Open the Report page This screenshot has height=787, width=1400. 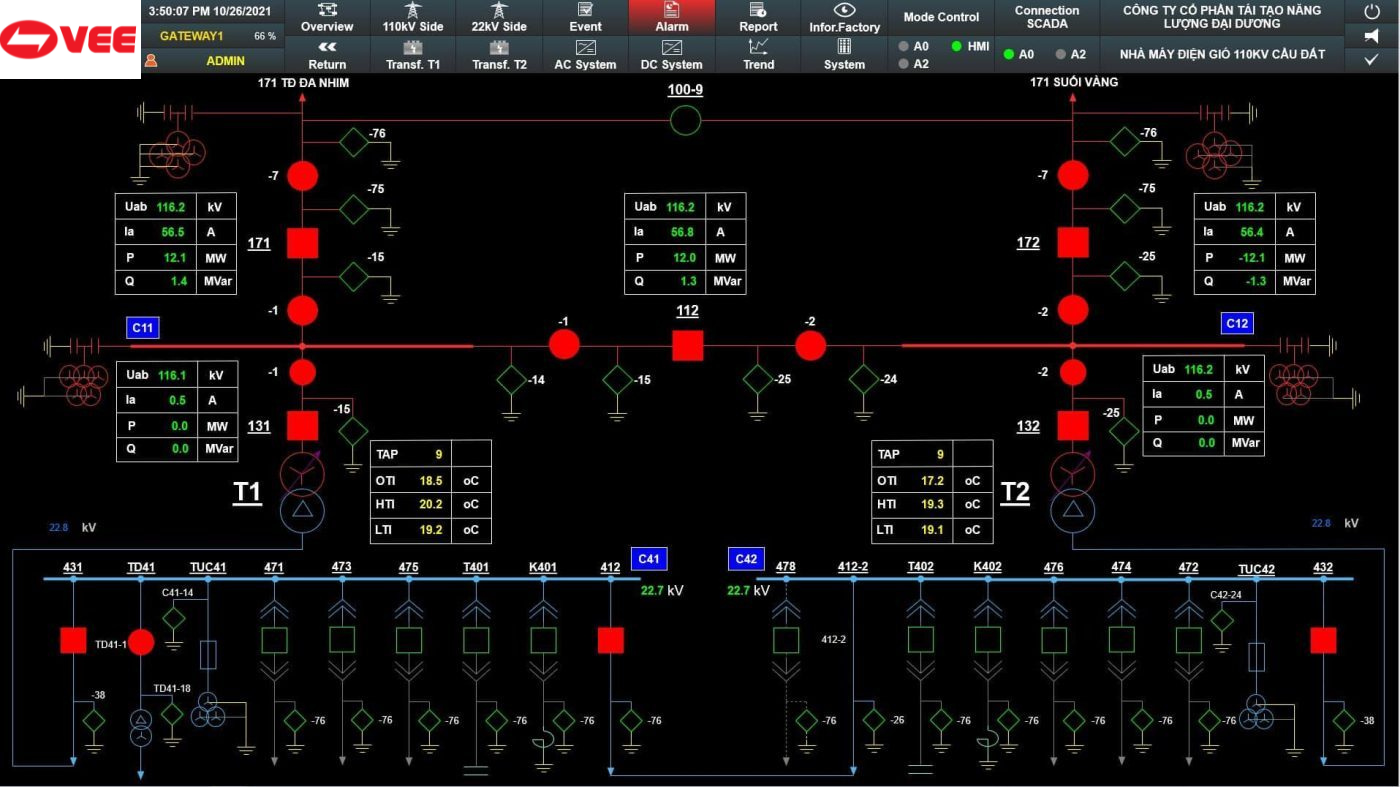(758, 17)
